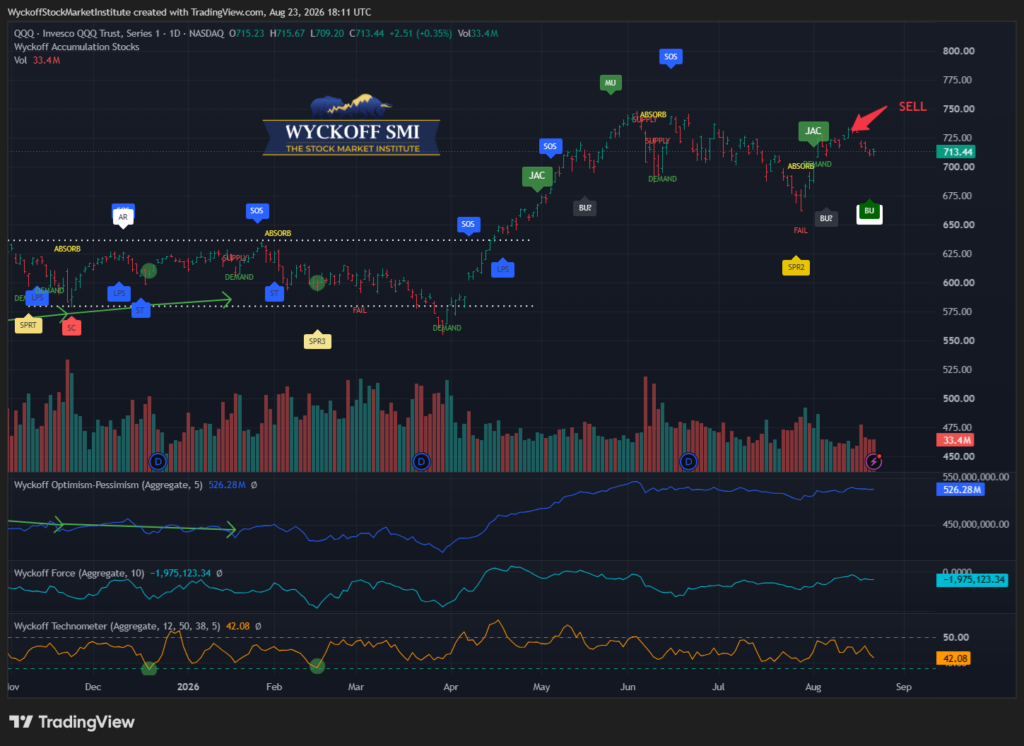The width and height of the screenshot is (1024, 746).
Task: Select the February ST label
Action: coord(274,293)
